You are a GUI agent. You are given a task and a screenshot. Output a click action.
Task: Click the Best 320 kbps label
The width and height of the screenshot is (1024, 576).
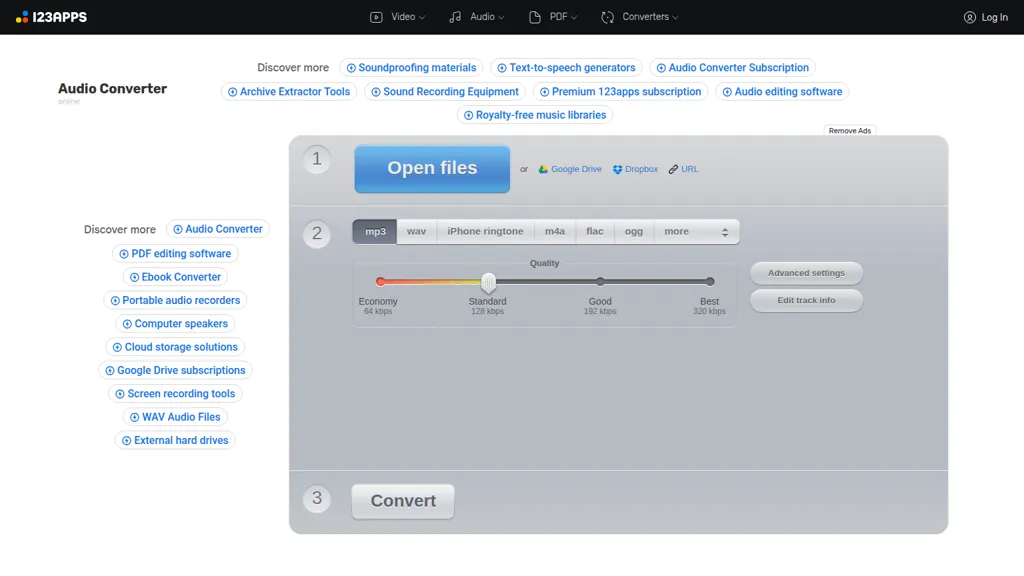click(709, 306)
